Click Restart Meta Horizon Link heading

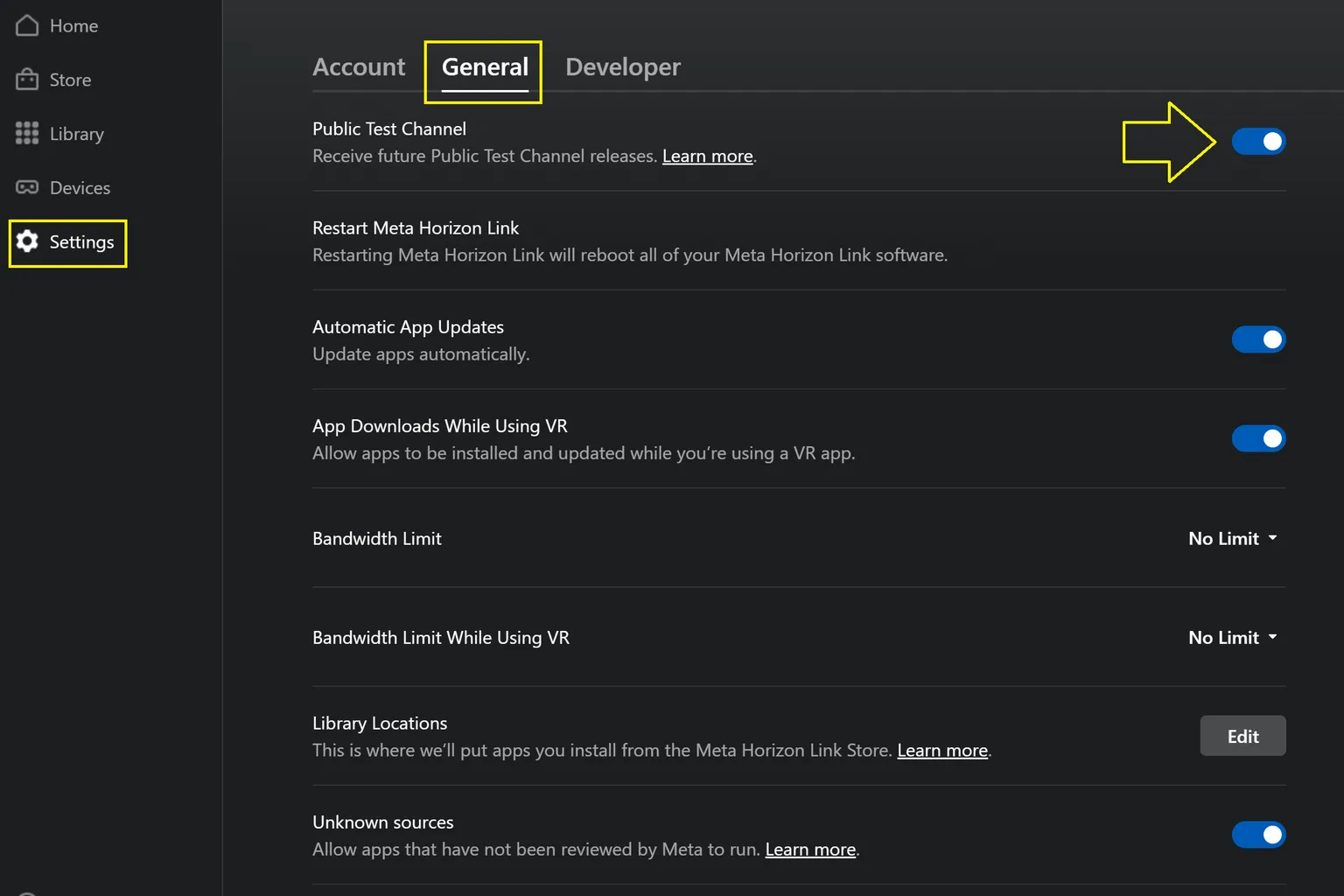coord(416,227)
